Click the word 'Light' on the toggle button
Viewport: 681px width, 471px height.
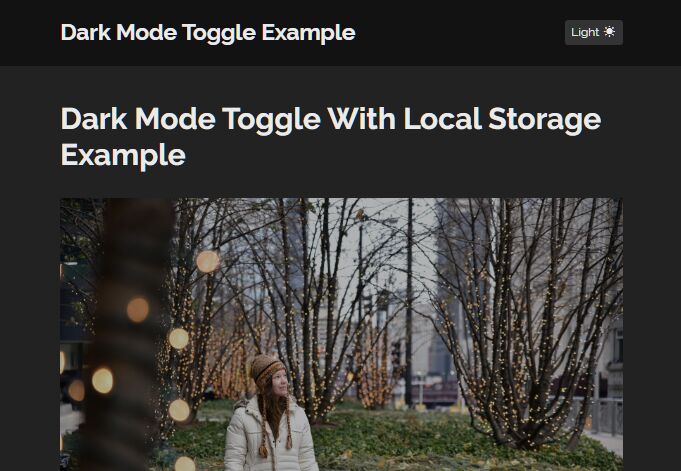coord(585,33)
